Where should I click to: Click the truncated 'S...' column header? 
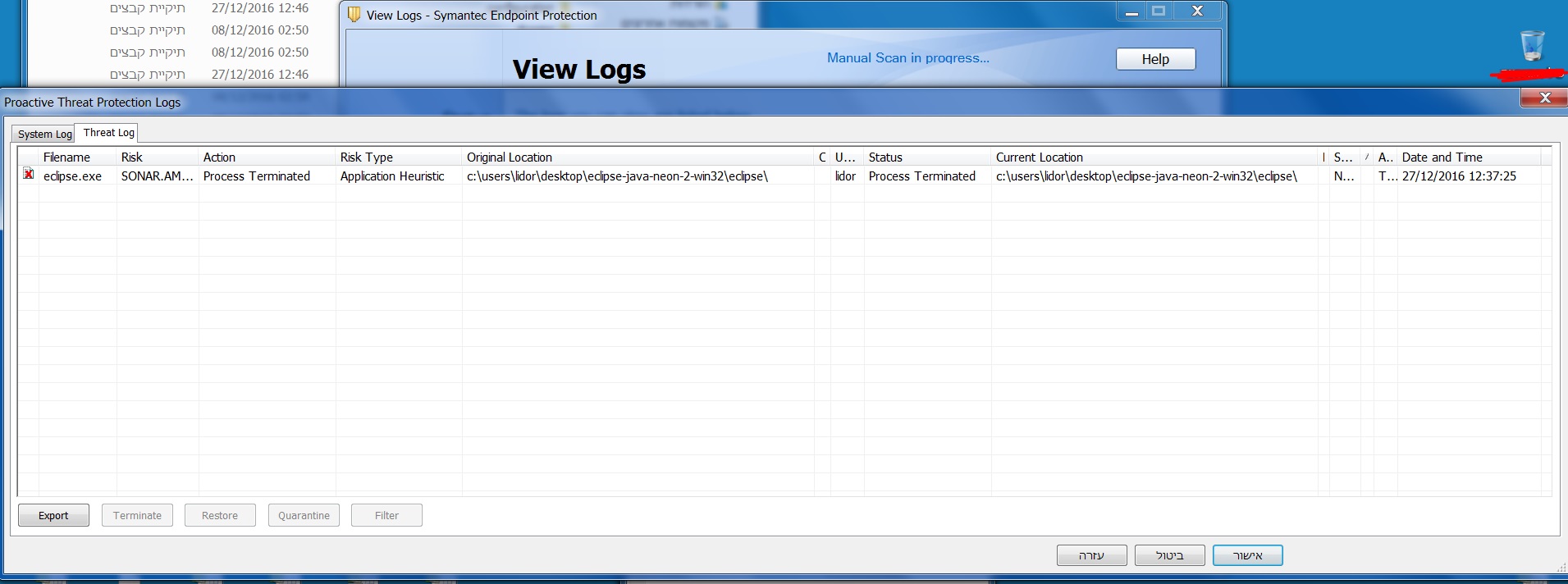coord(1344,157)
